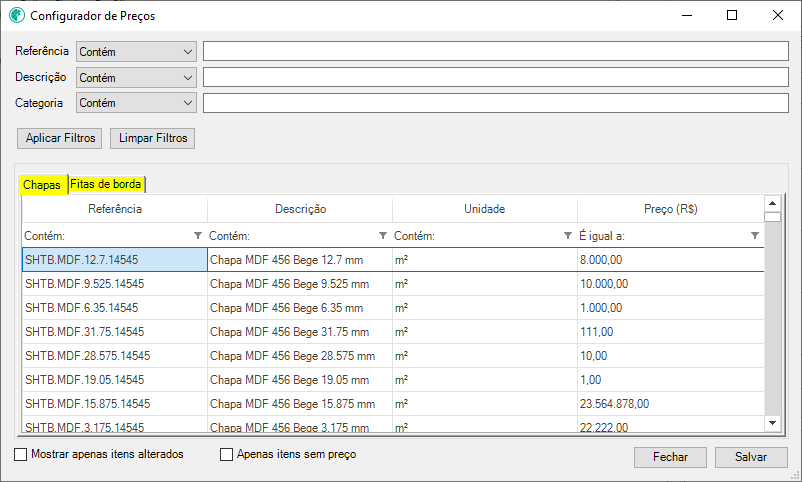Viewport: 802px width, 482px height.
Task: Select cell SHTB.MDF.19.05.14545
Action: [x=115, y=380]
